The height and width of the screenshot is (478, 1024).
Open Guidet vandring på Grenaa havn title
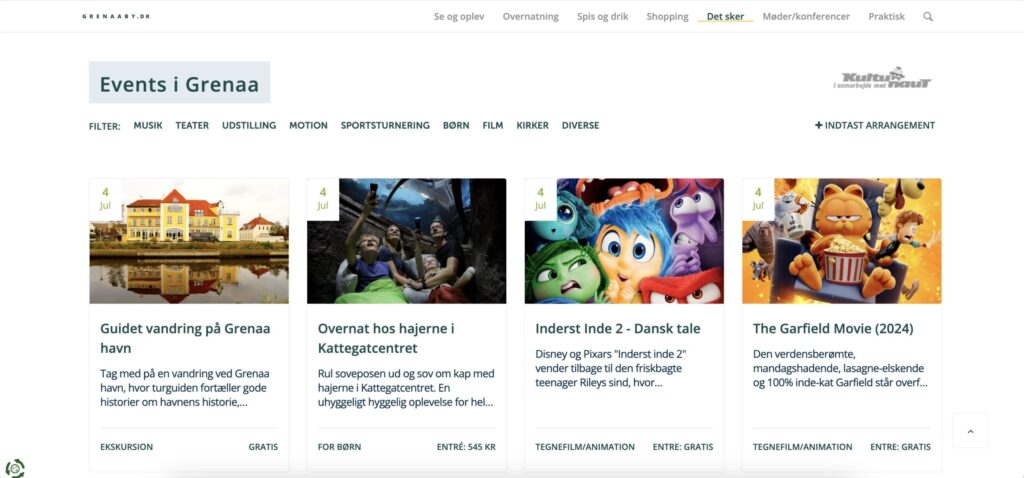(185, 338)
